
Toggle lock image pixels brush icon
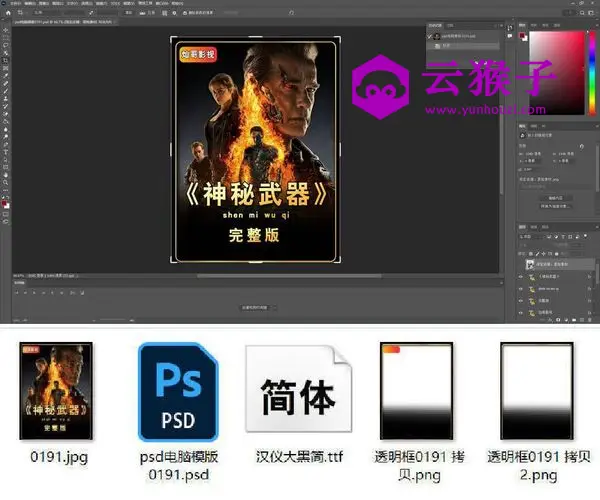tap(537, 254)
